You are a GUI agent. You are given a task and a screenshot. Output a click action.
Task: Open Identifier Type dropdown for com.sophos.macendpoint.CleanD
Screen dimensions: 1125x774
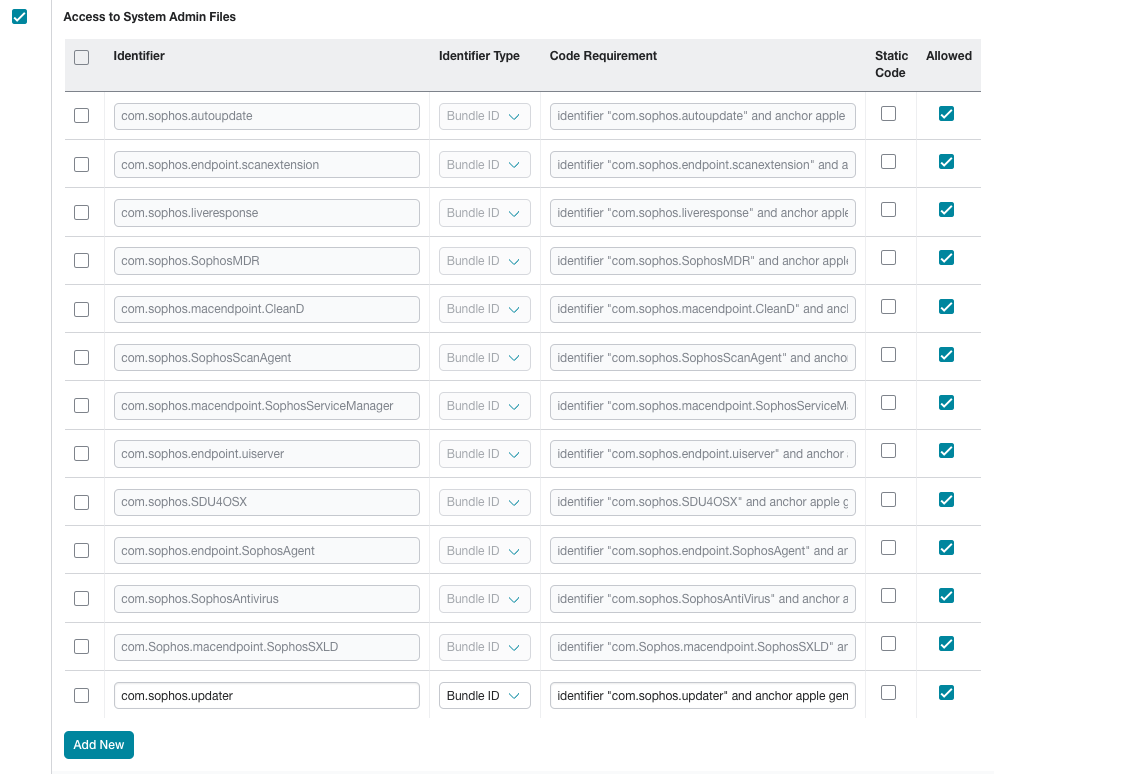[484, 309]
